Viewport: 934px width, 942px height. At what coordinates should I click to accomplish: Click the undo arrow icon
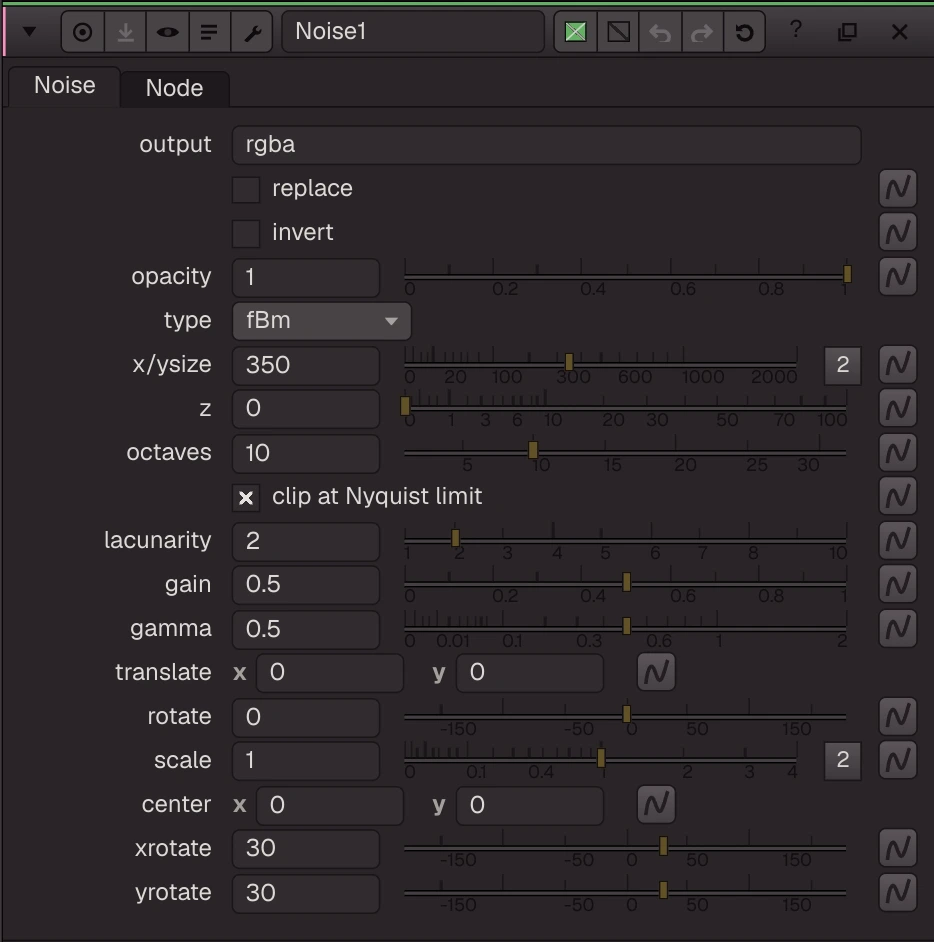[660, 32]
